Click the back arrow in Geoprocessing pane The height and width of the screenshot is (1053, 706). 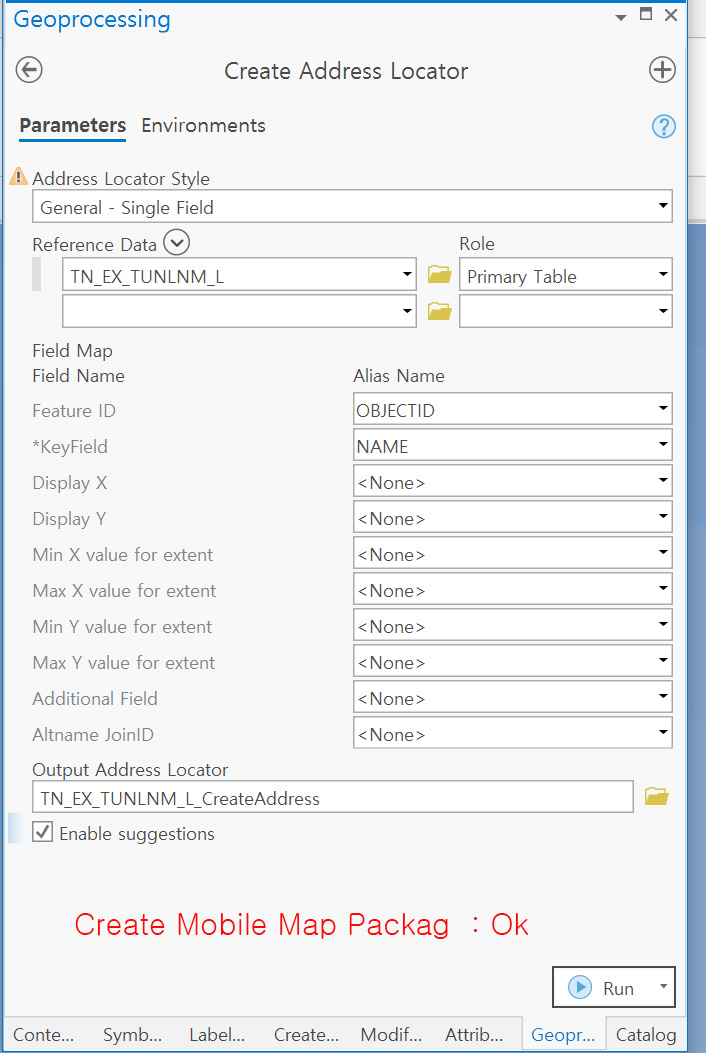click(28, 70)
